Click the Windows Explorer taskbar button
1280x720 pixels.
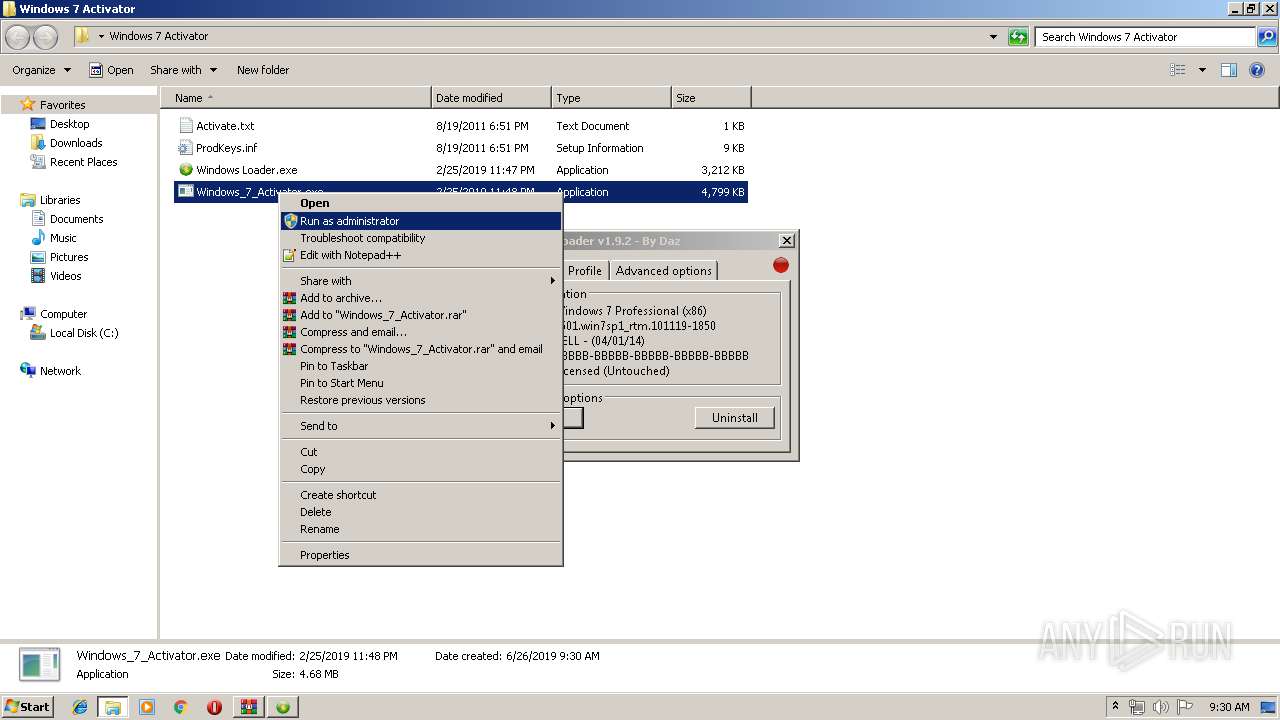113,707
